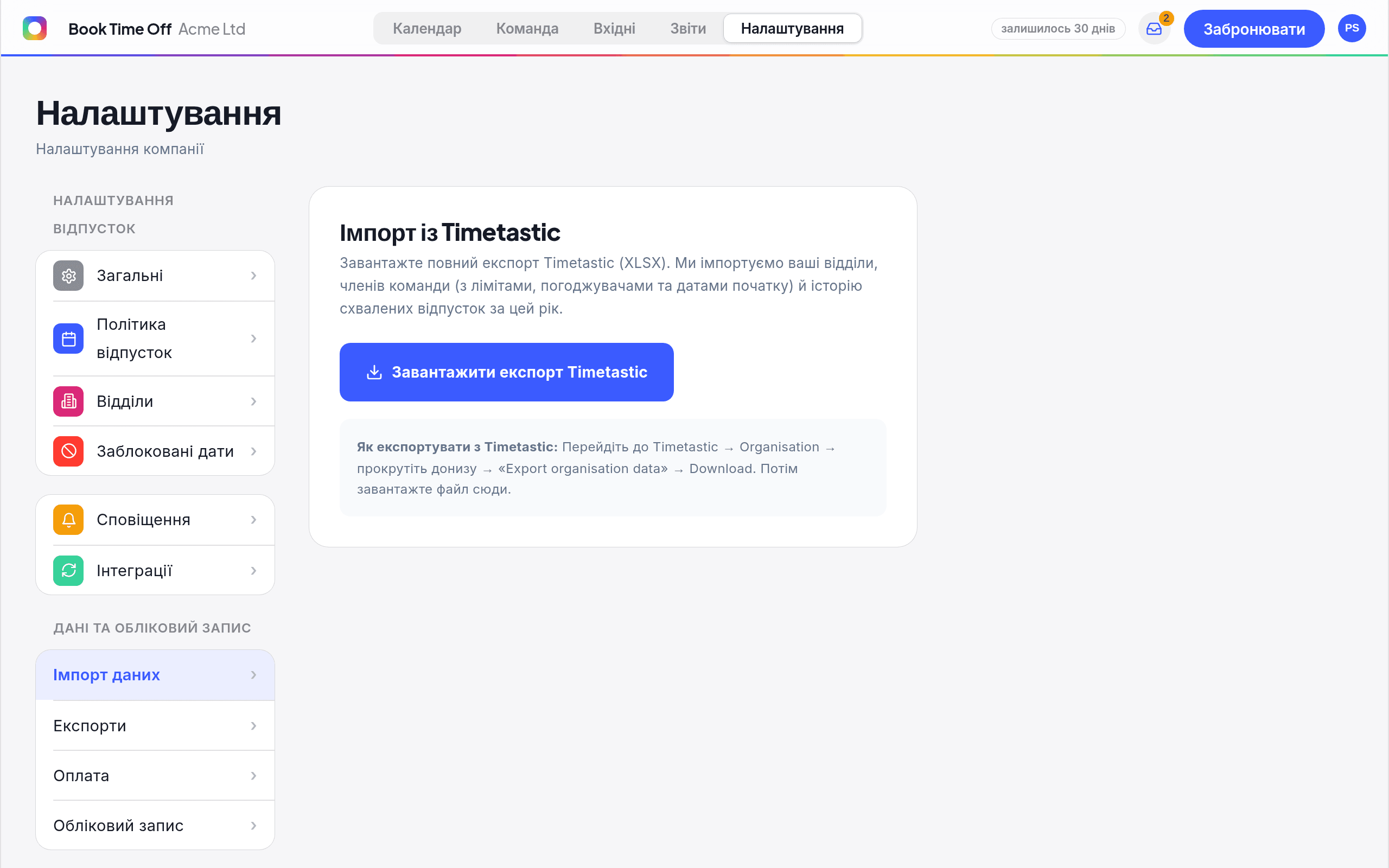This screenshot has height=868, width=1389.
Task: Open the Загальні settings section
Action: click(x=155, y=276)
